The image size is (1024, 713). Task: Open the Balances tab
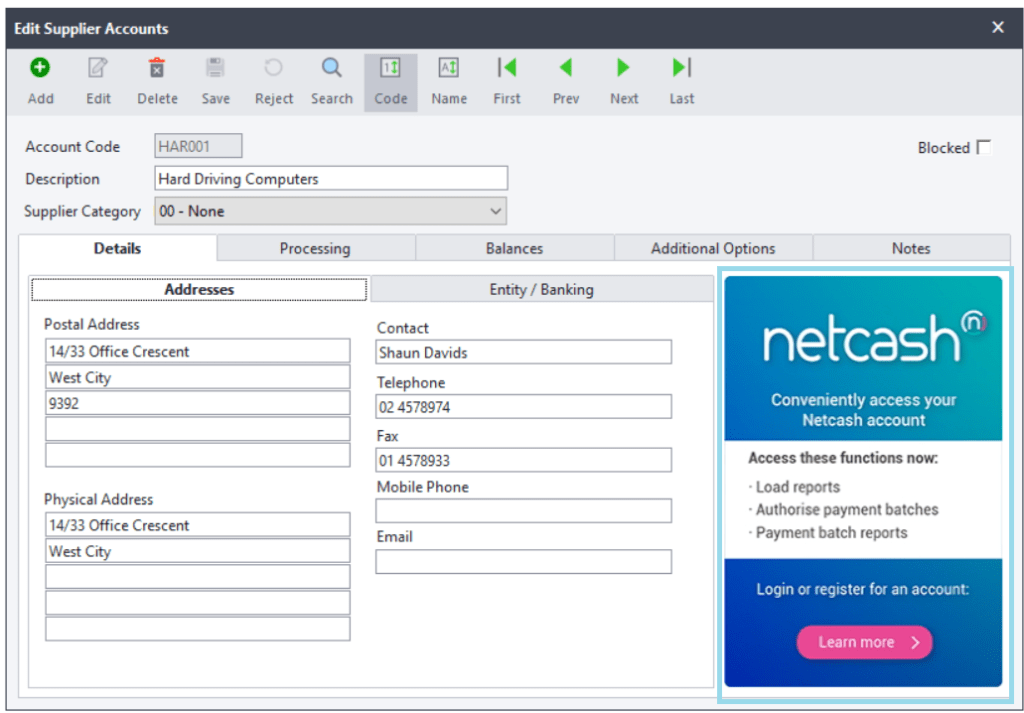tap(515, 248)
